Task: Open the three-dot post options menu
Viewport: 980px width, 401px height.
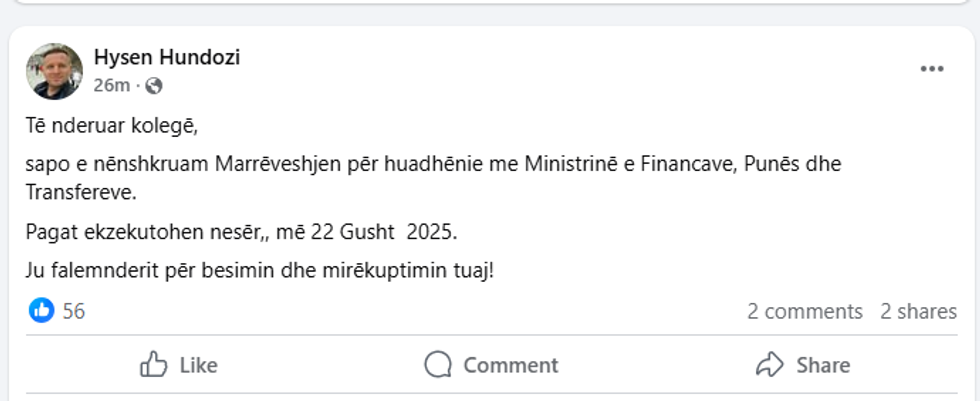Action: point(932,69)
